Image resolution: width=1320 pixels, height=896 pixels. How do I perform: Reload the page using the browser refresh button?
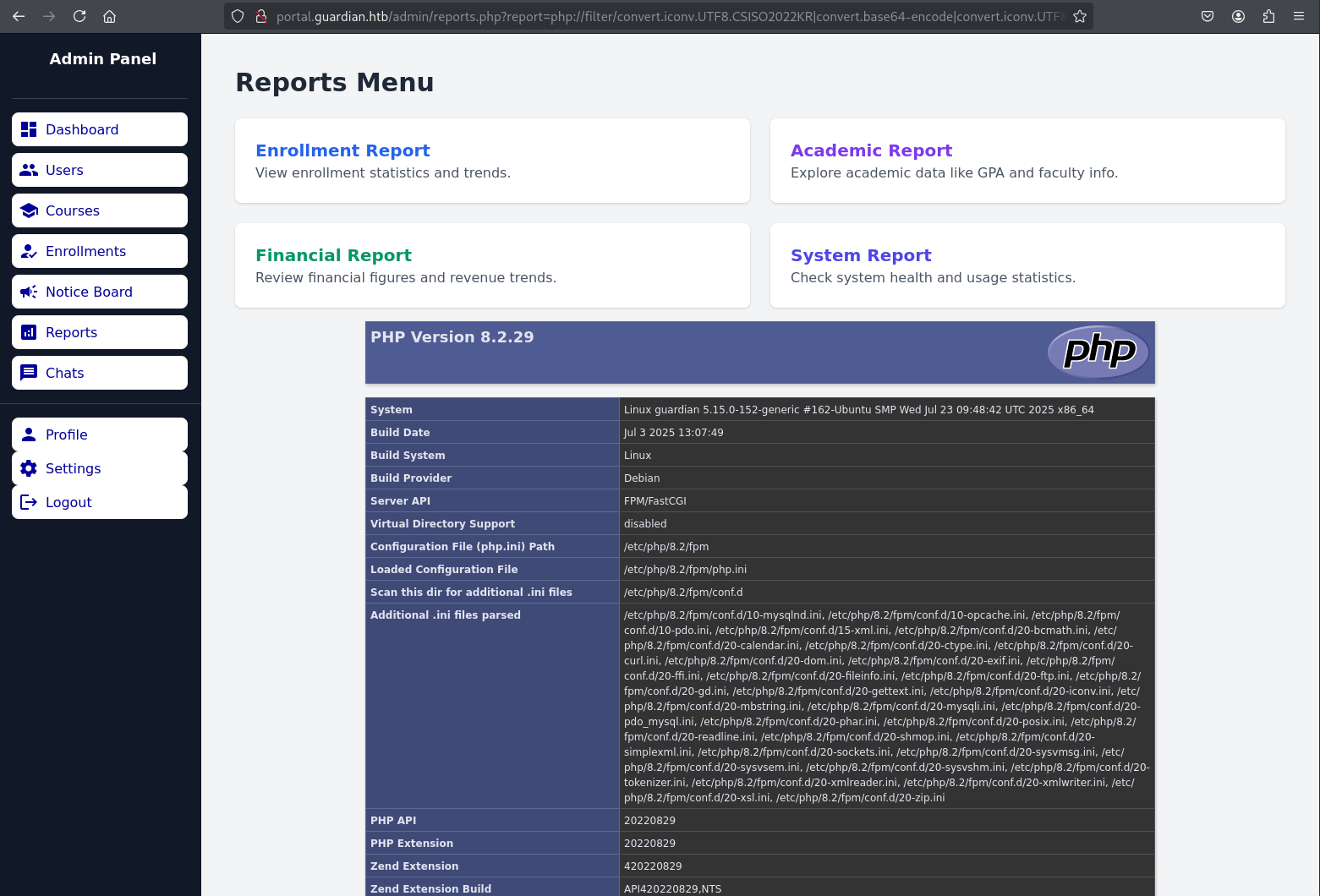(x=79, y=16)
